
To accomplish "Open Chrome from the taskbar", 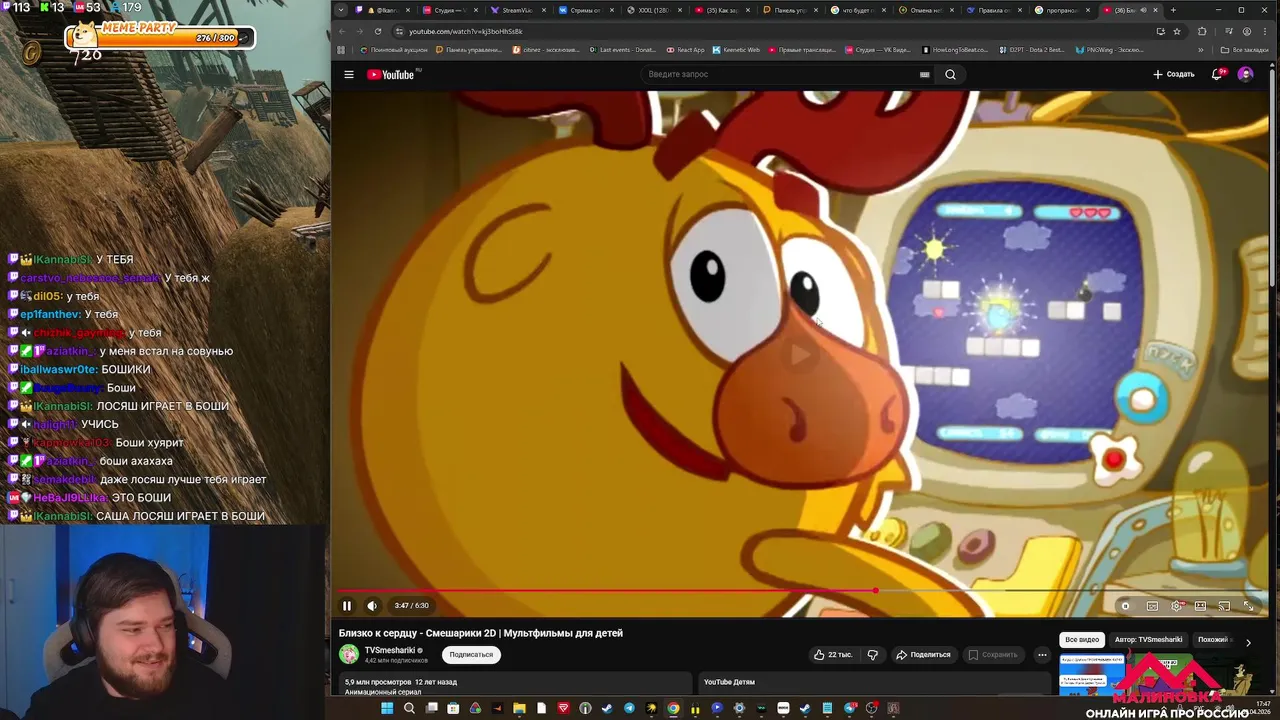I will [x=673, y=708].
